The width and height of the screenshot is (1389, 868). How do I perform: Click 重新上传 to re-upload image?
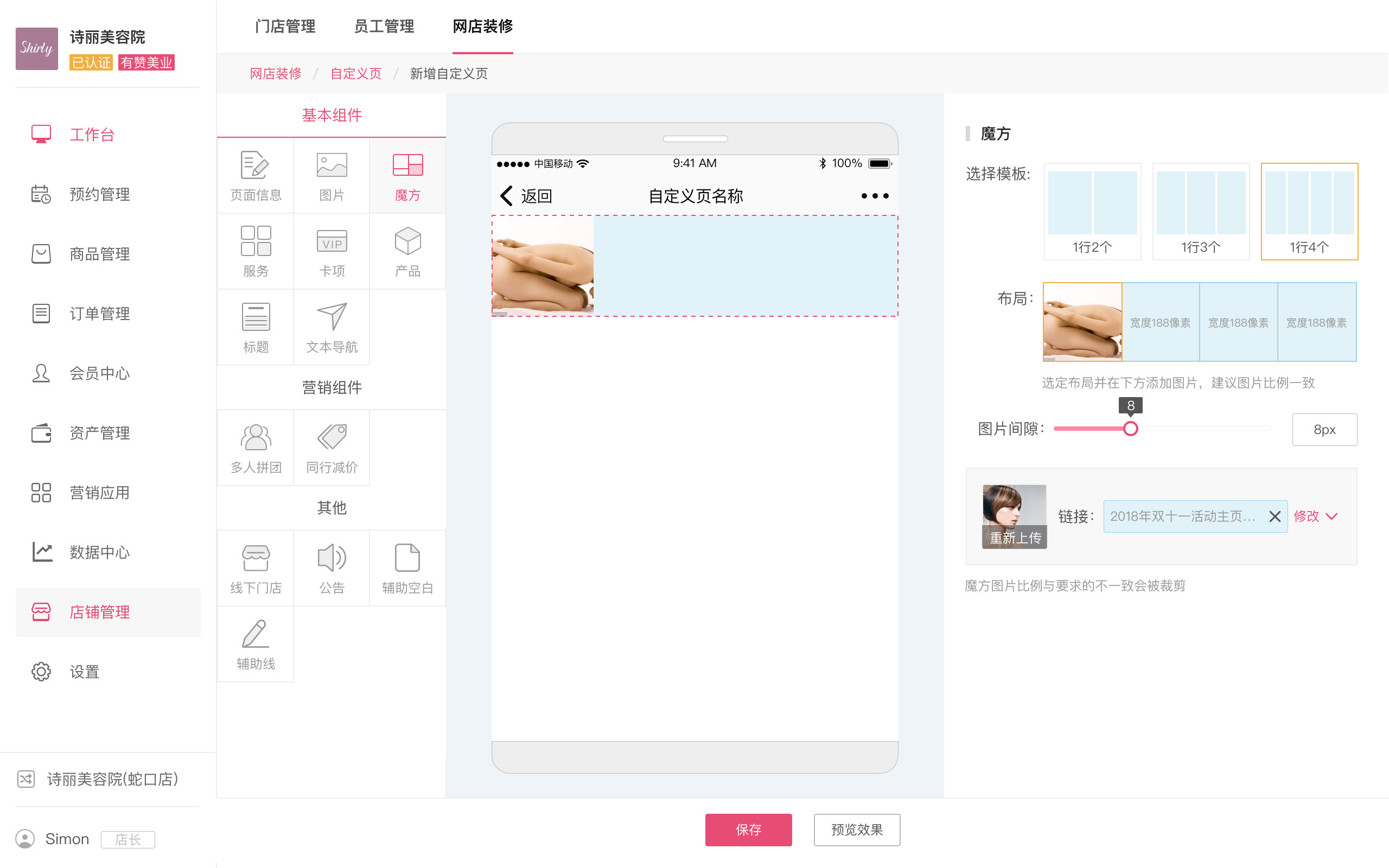pyautogui.click(x=1015, y=538)
